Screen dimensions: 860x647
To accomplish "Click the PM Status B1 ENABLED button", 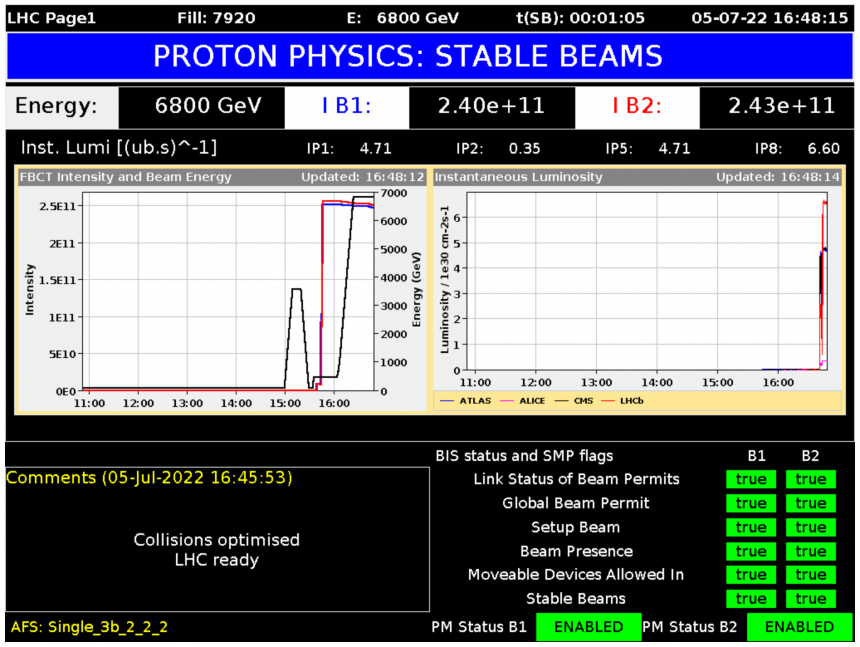I will coord(588,627).
